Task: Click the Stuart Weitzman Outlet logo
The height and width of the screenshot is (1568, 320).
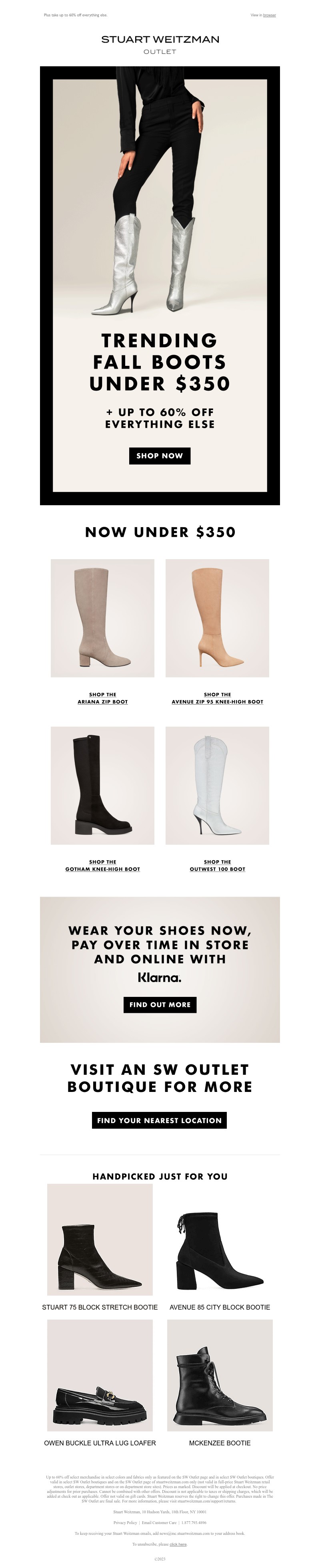Action: pos(160,44)
